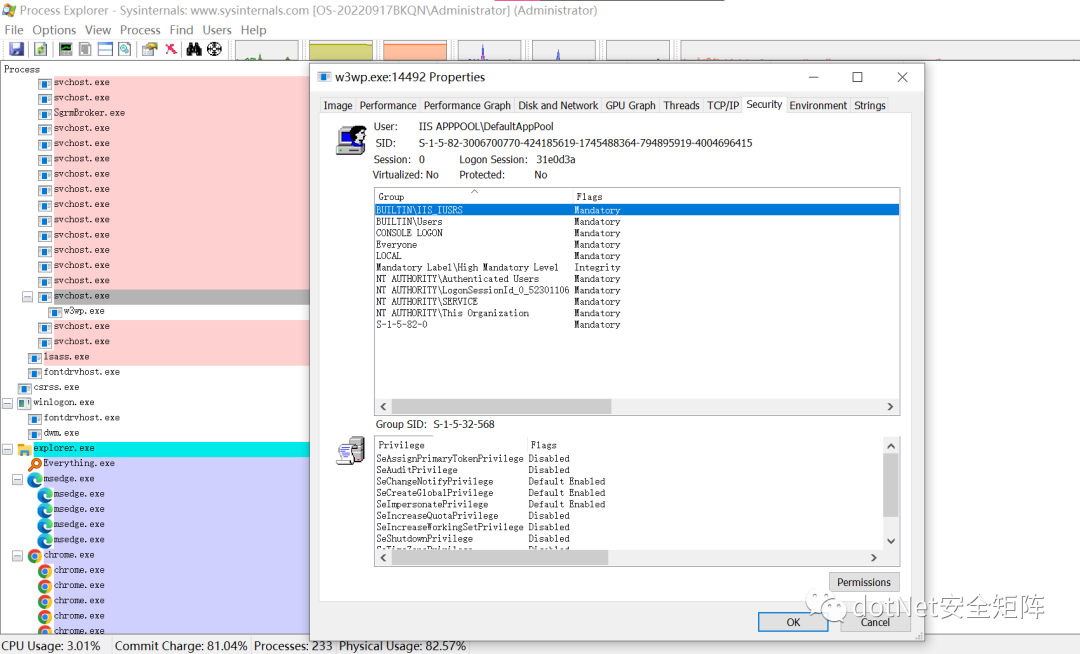Screen dimensions: 1080x654
Task: Click the w3wp.exe process icon in tree
Action: click(55, 312)
